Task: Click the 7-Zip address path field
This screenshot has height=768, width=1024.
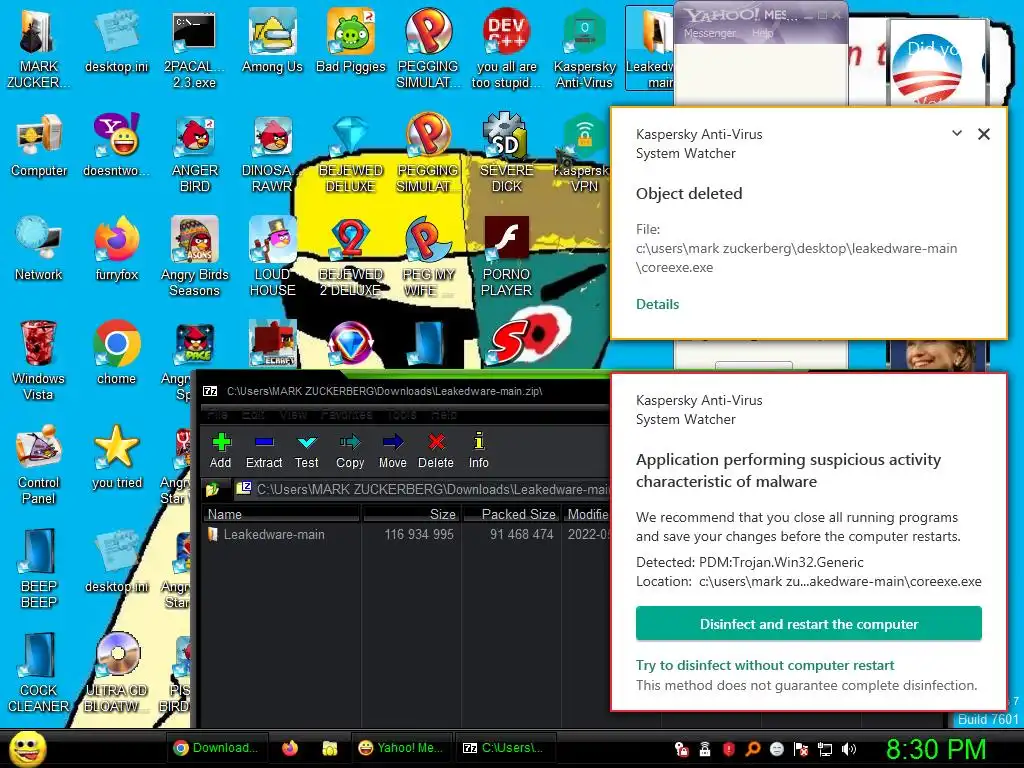Action: coord(422,489)
